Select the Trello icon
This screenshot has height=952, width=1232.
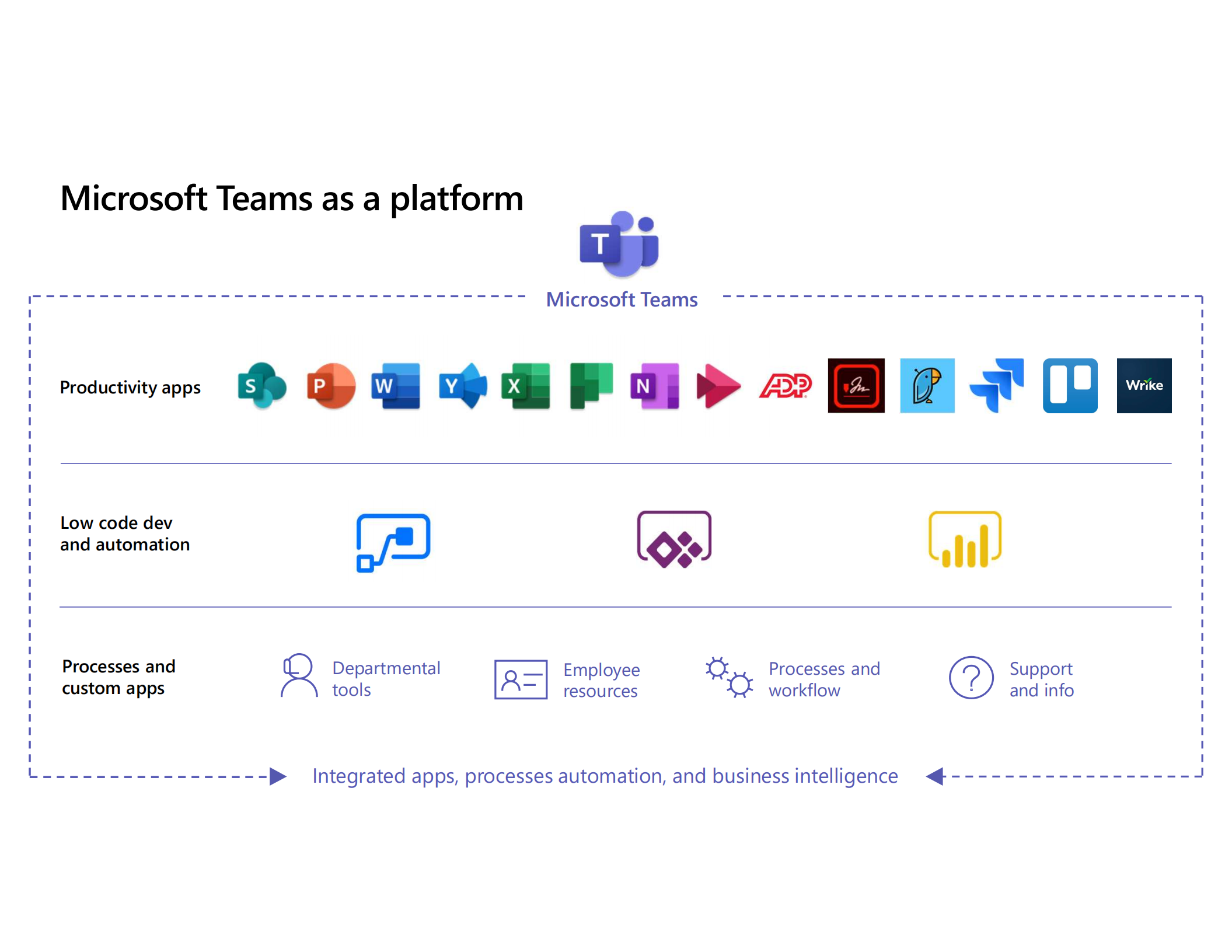coord(1070,386)
